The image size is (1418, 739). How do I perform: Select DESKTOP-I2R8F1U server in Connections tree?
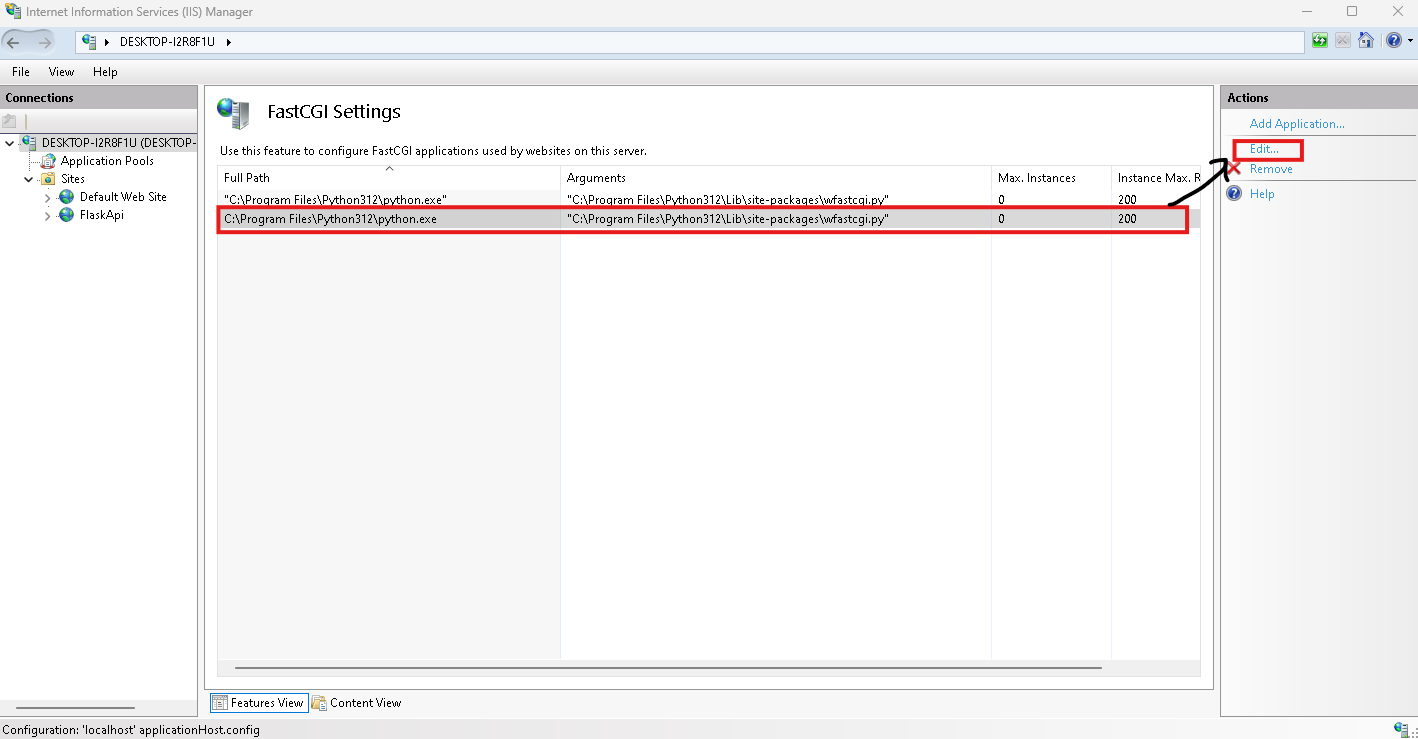tap(119, 143)
